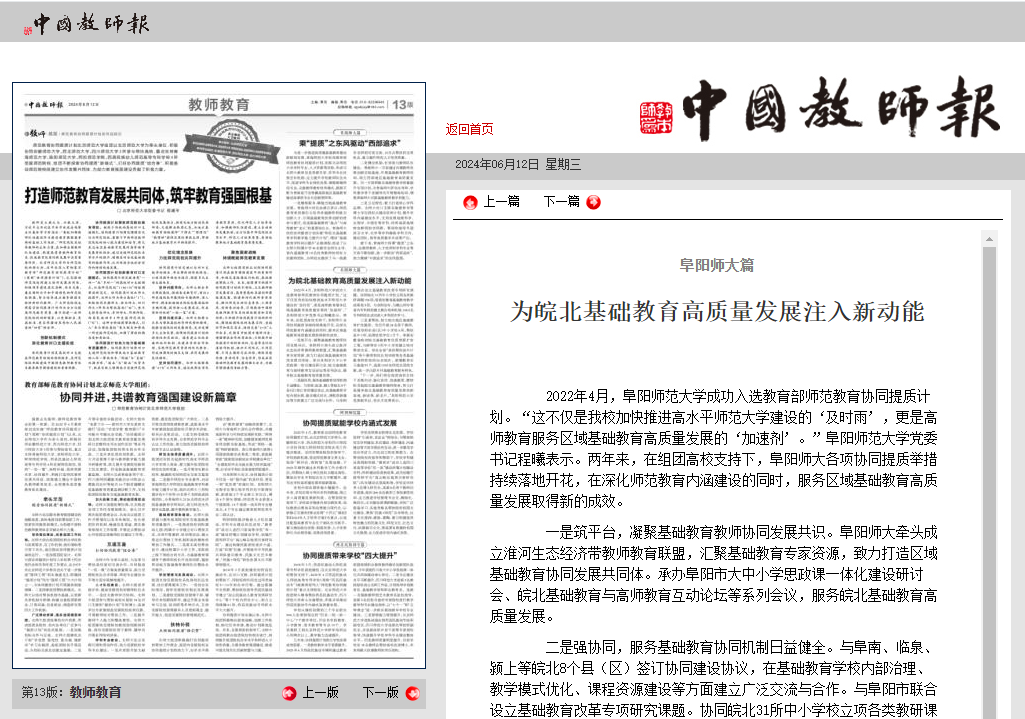
Task: Click the small 中国教师报 logo at top left
Action: pos(79,24)
